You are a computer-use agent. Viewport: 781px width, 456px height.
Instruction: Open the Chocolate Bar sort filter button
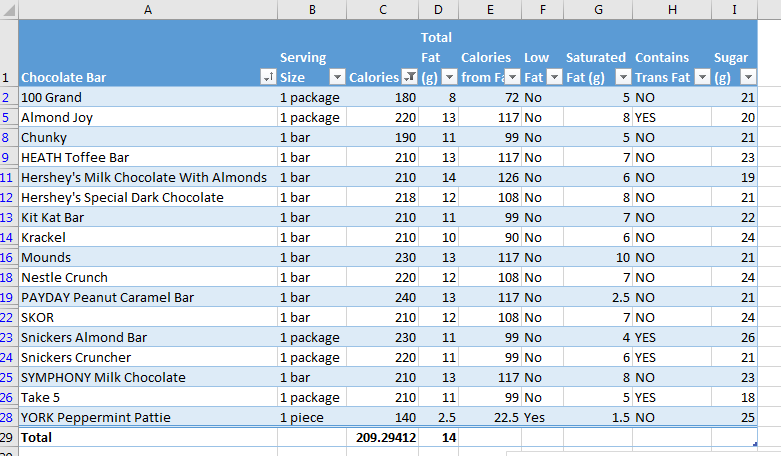click(x=267, y=77)
